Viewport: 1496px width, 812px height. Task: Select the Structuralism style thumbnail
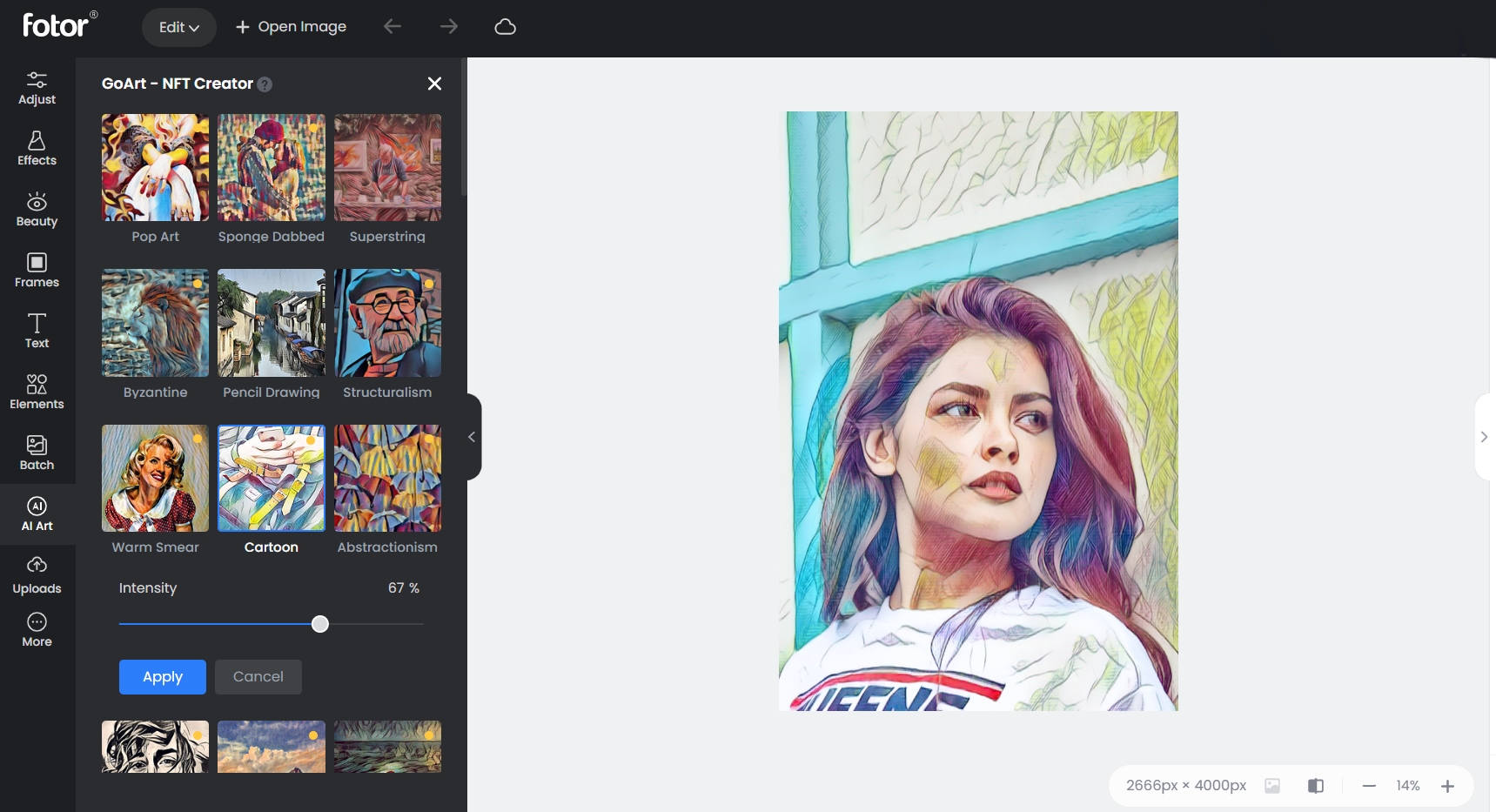tap(387, 323)
